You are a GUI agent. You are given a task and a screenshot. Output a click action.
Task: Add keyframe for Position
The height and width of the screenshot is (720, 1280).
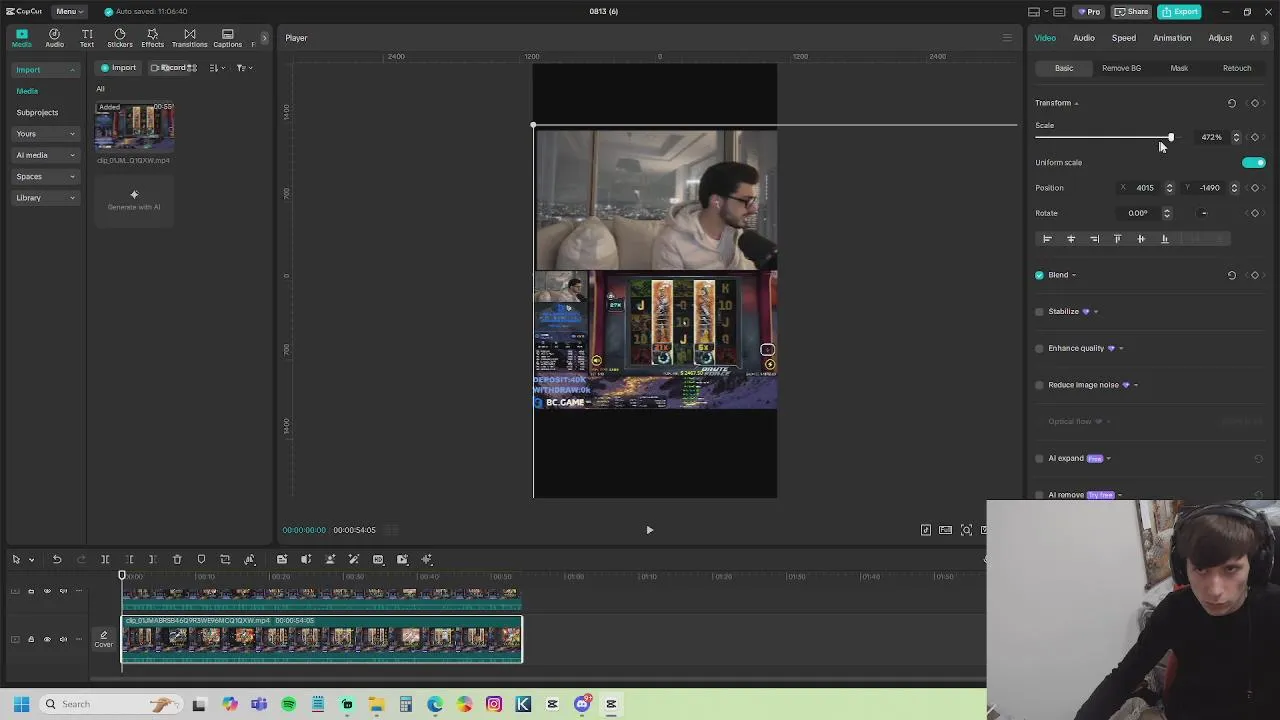click(x=1255, y=188)
